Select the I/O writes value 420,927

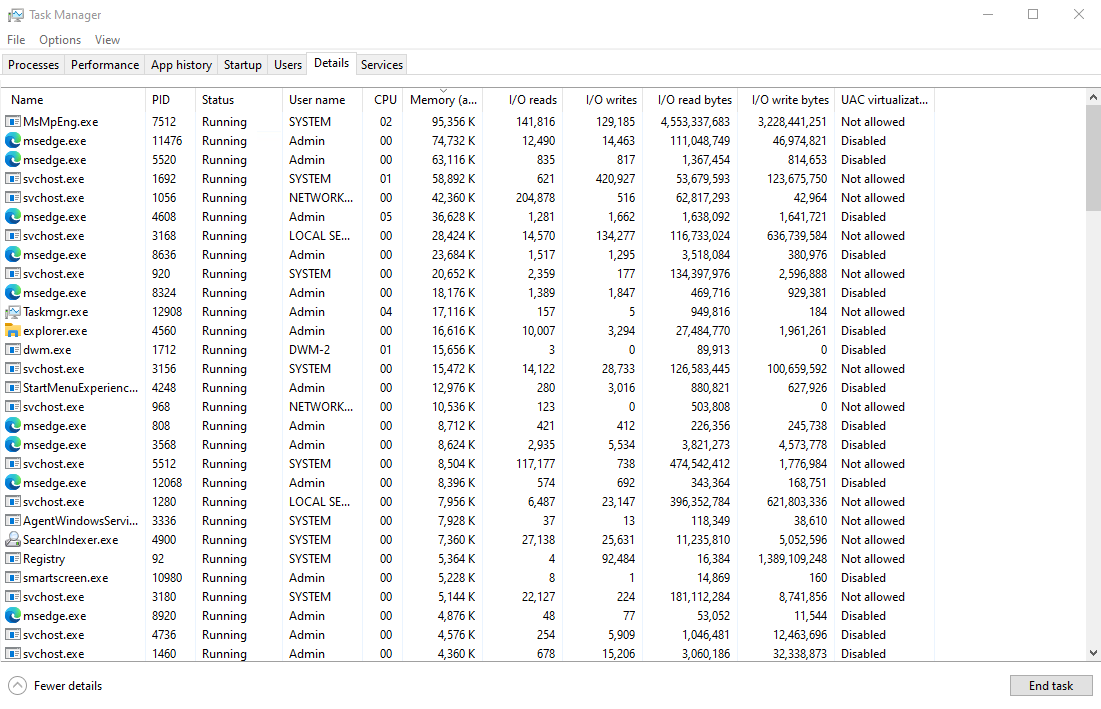point(615,178)
